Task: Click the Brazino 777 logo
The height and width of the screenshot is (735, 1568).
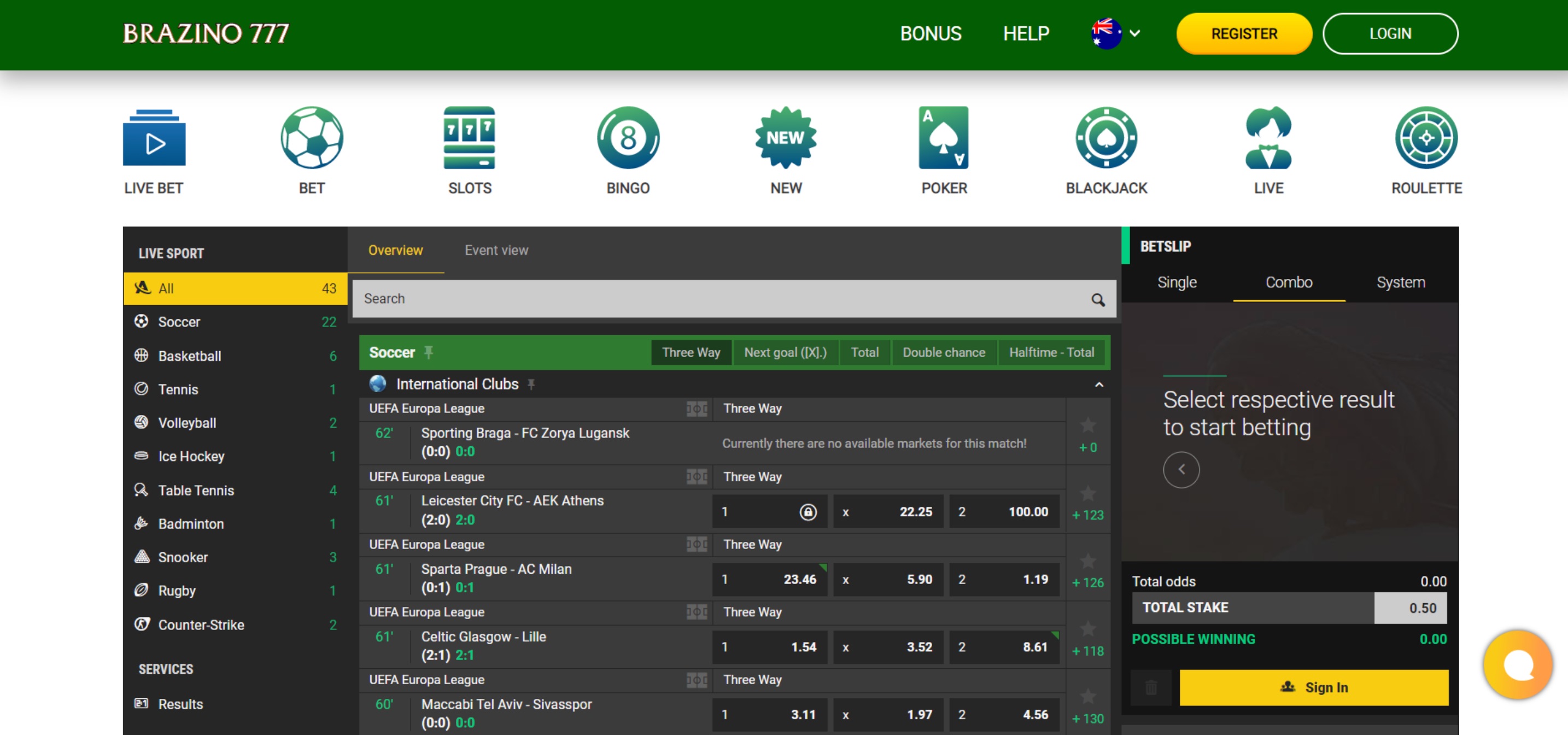Action: click(x=206, y=33)
